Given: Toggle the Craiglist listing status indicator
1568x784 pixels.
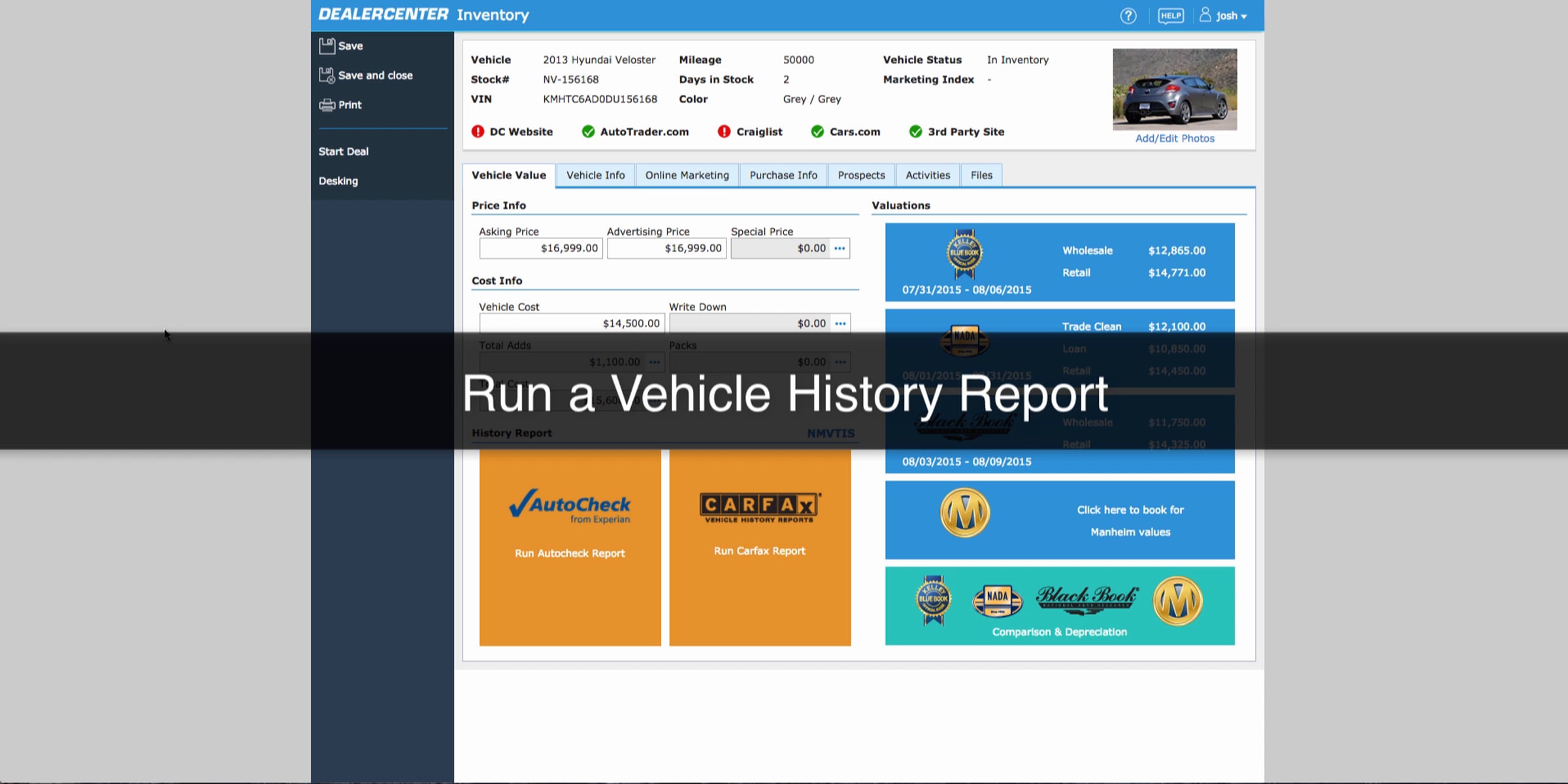Looking at the screenshot, I should coord(724,131).
